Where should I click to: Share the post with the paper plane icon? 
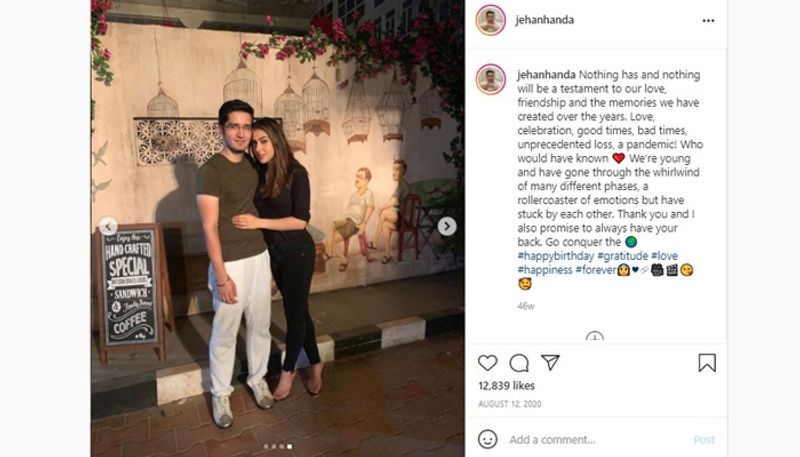click(x=551, y=362)
